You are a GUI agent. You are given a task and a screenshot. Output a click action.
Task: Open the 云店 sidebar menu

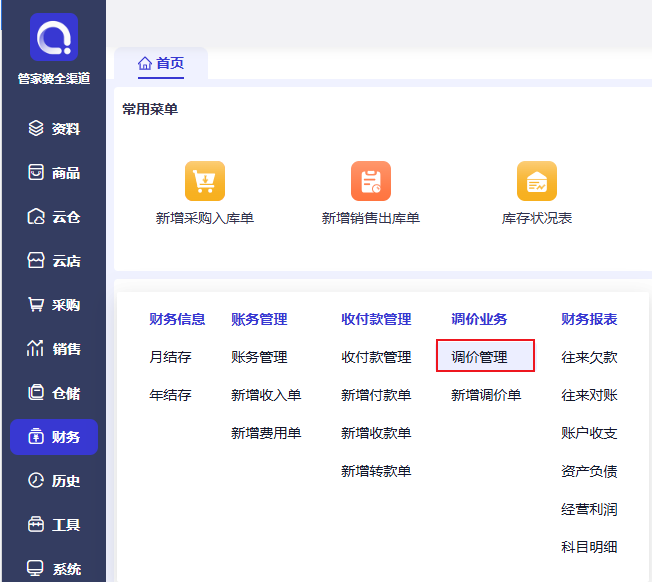pos(54,261)
